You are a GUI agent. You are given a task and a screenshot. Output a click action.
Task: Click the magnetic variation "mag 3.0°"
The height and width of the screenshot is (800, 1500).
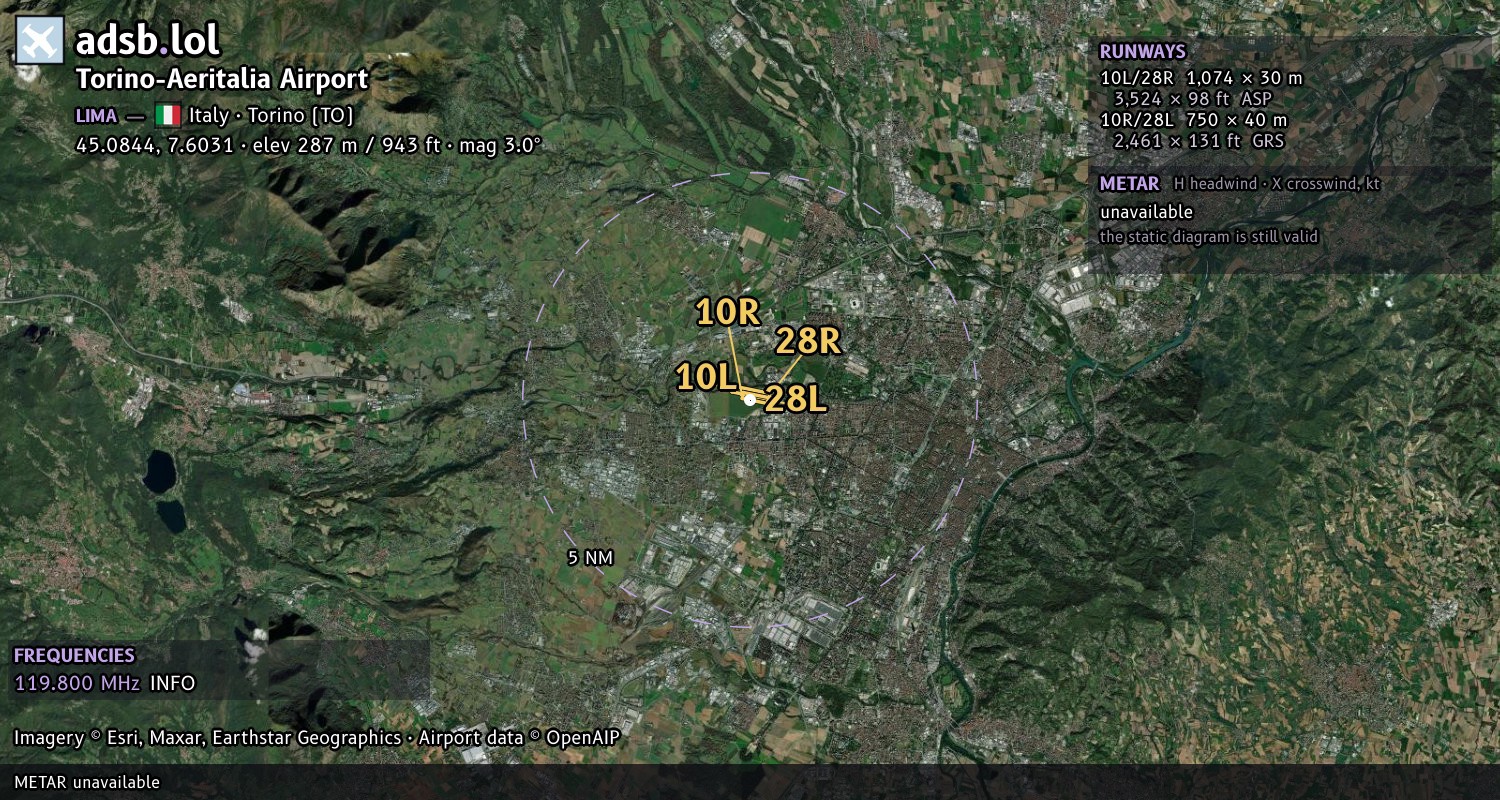(499, 145)
